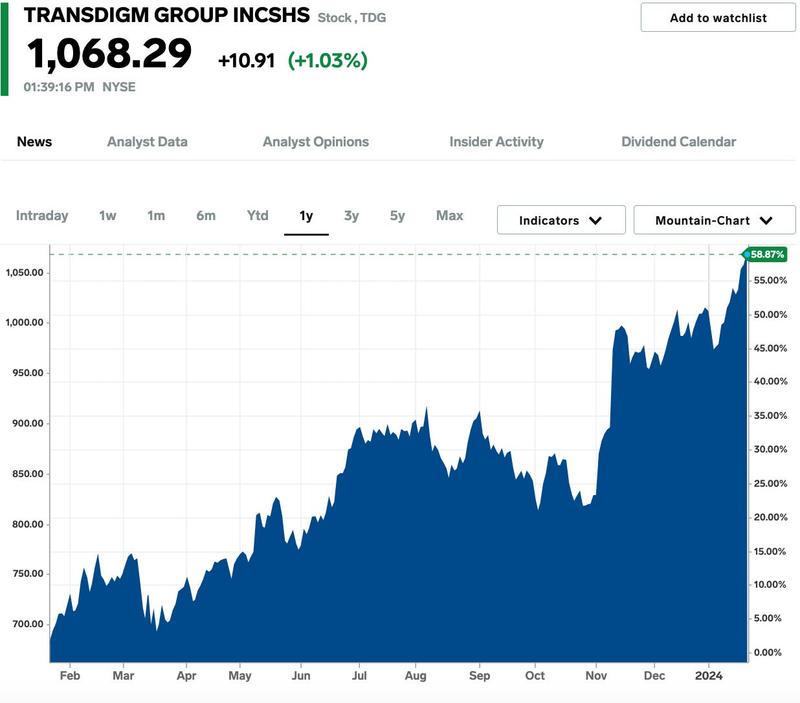The width and height of the screenshot is (800, 703).
Task: Click the 55.00% percent axis label
Action: [x=770, y=281]
